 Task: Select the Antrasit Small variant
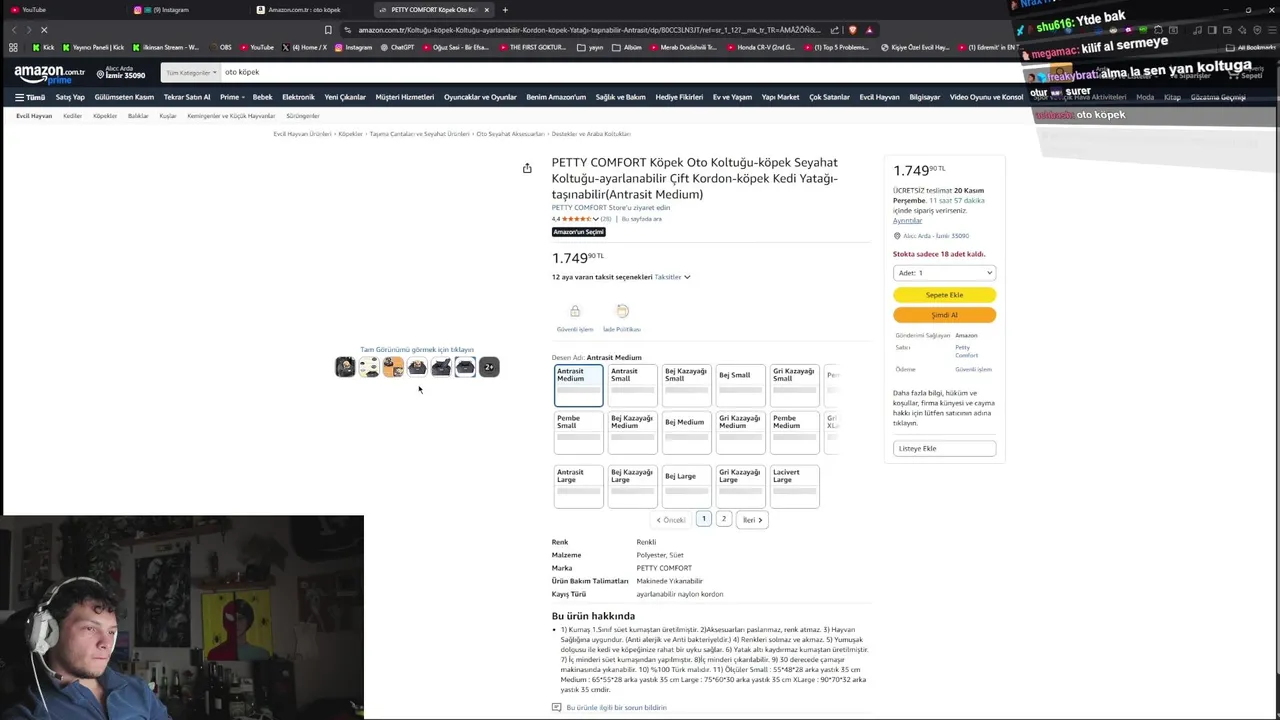633,385
